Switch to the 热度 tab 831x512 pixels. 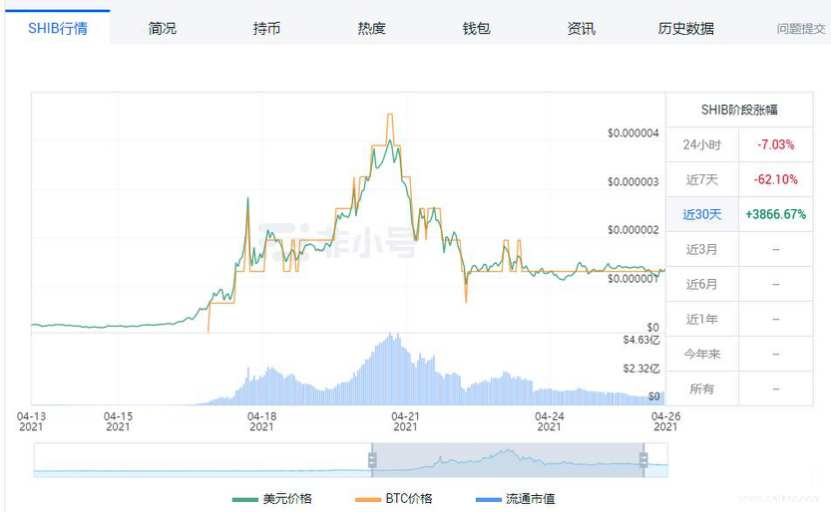click(371, 28)
